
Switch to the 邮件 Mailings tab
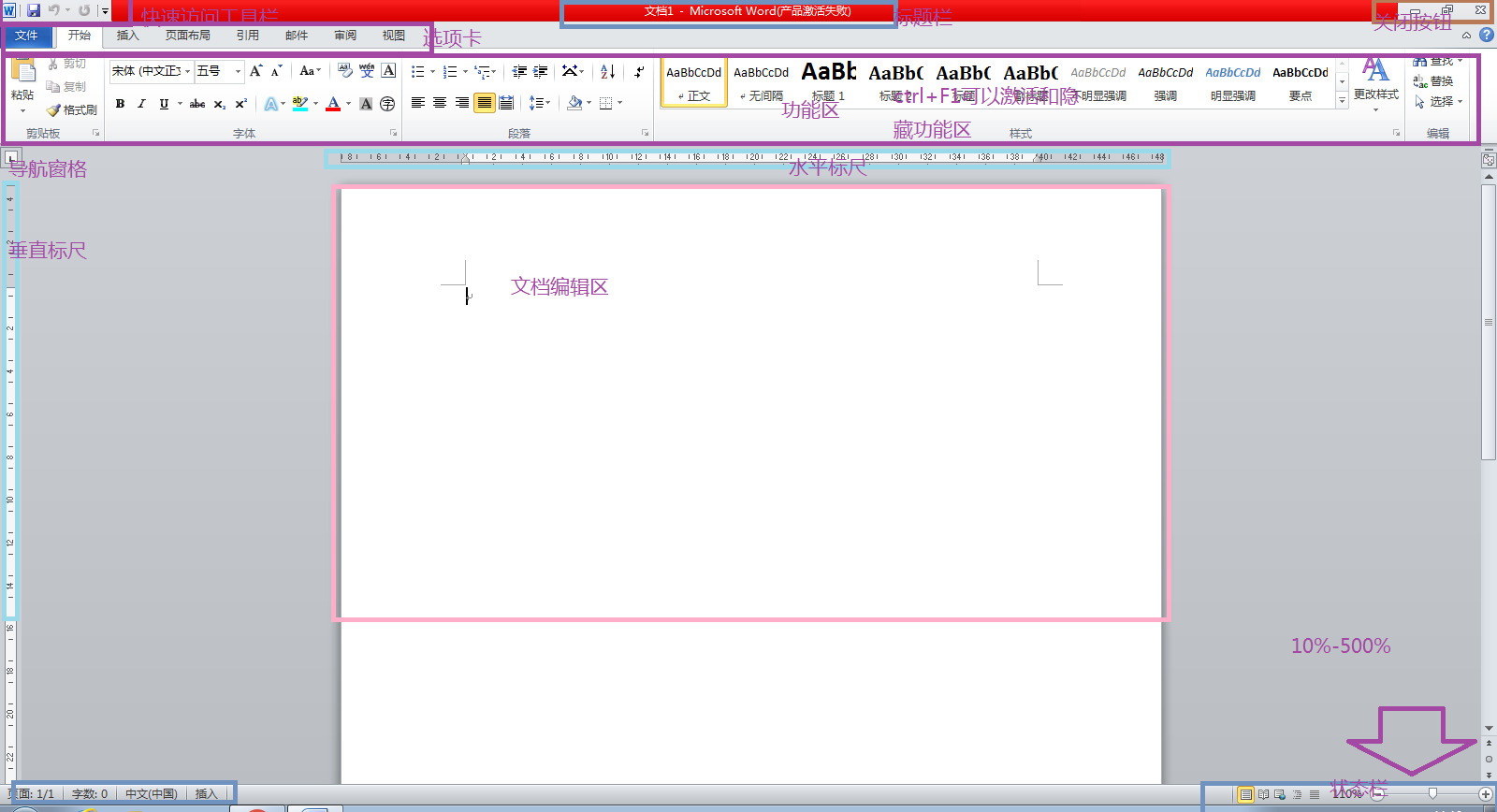297,36
